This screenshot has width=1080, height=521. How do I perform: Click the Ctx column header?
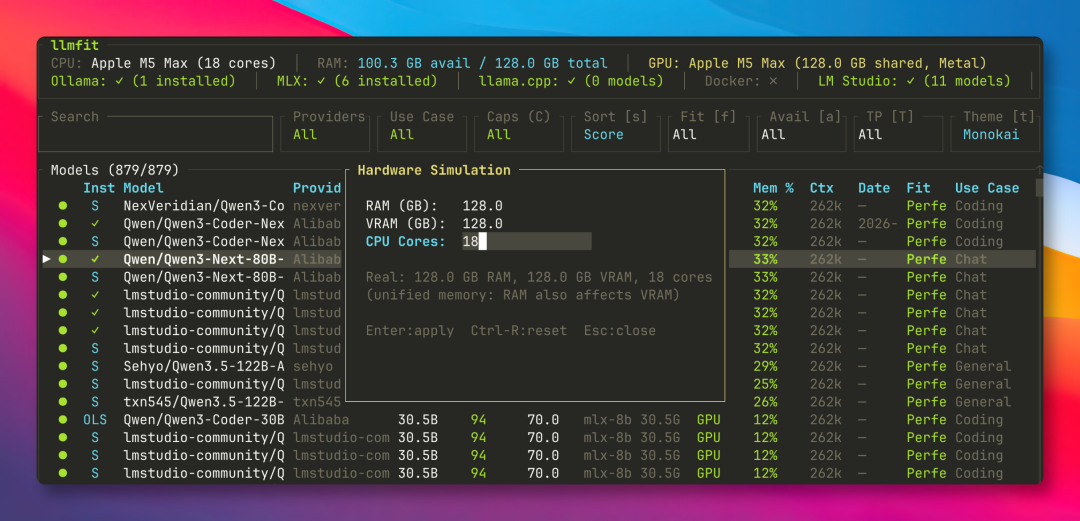pyautogui.click(x=822, y=187)
